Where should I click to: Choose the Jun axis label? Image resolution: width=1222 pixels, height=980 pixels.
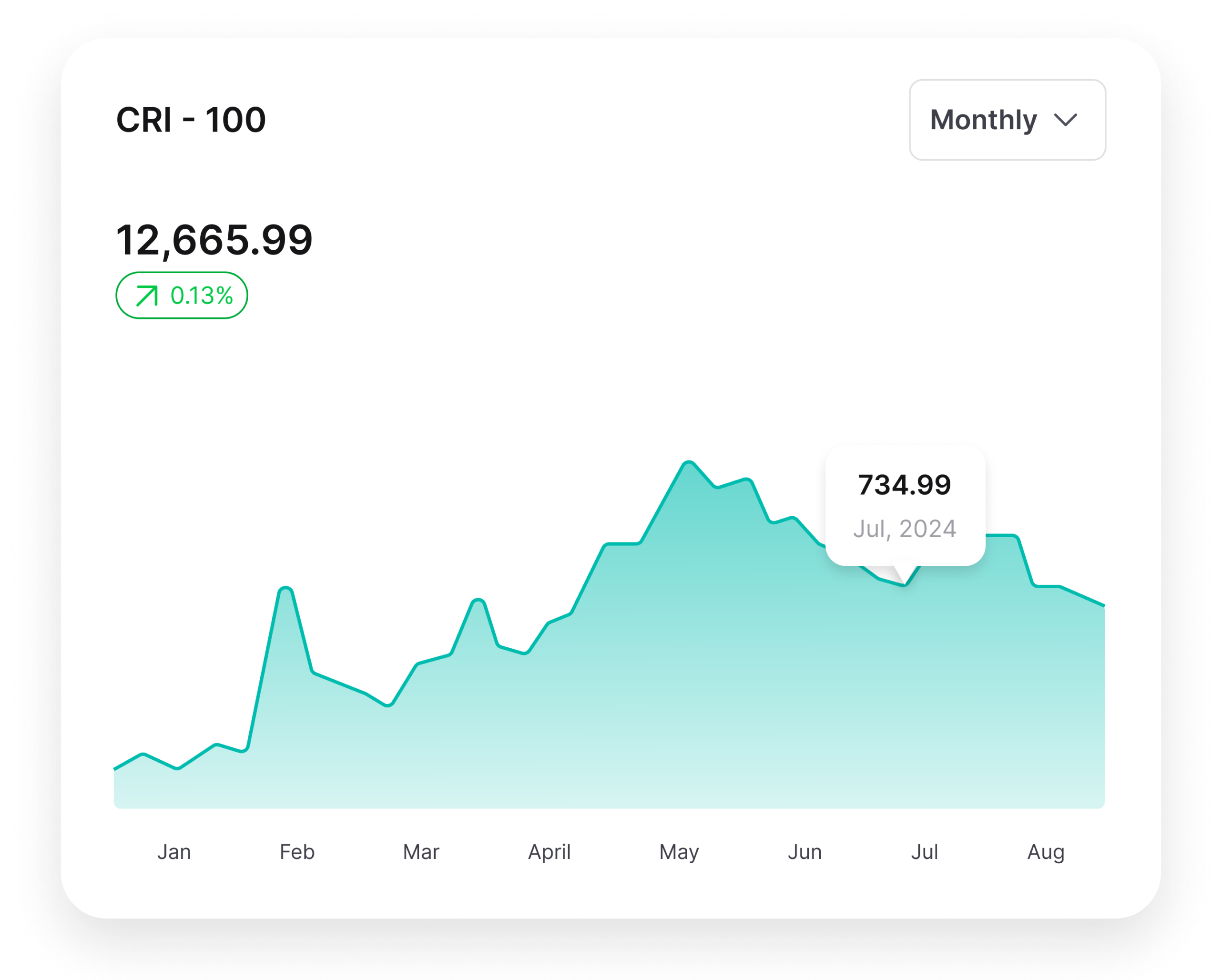805,852
